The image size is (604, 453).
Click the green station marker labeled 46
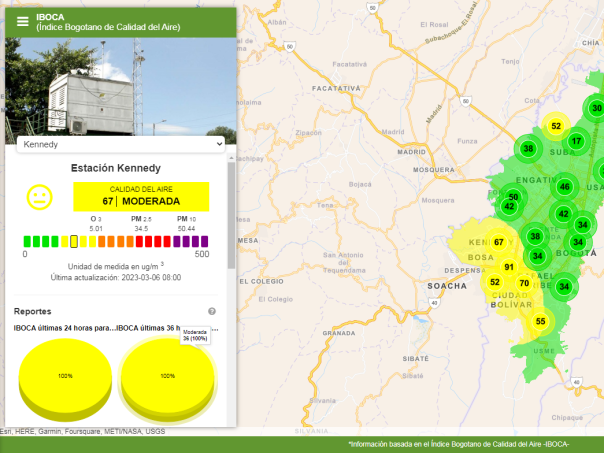pos(565,187)
